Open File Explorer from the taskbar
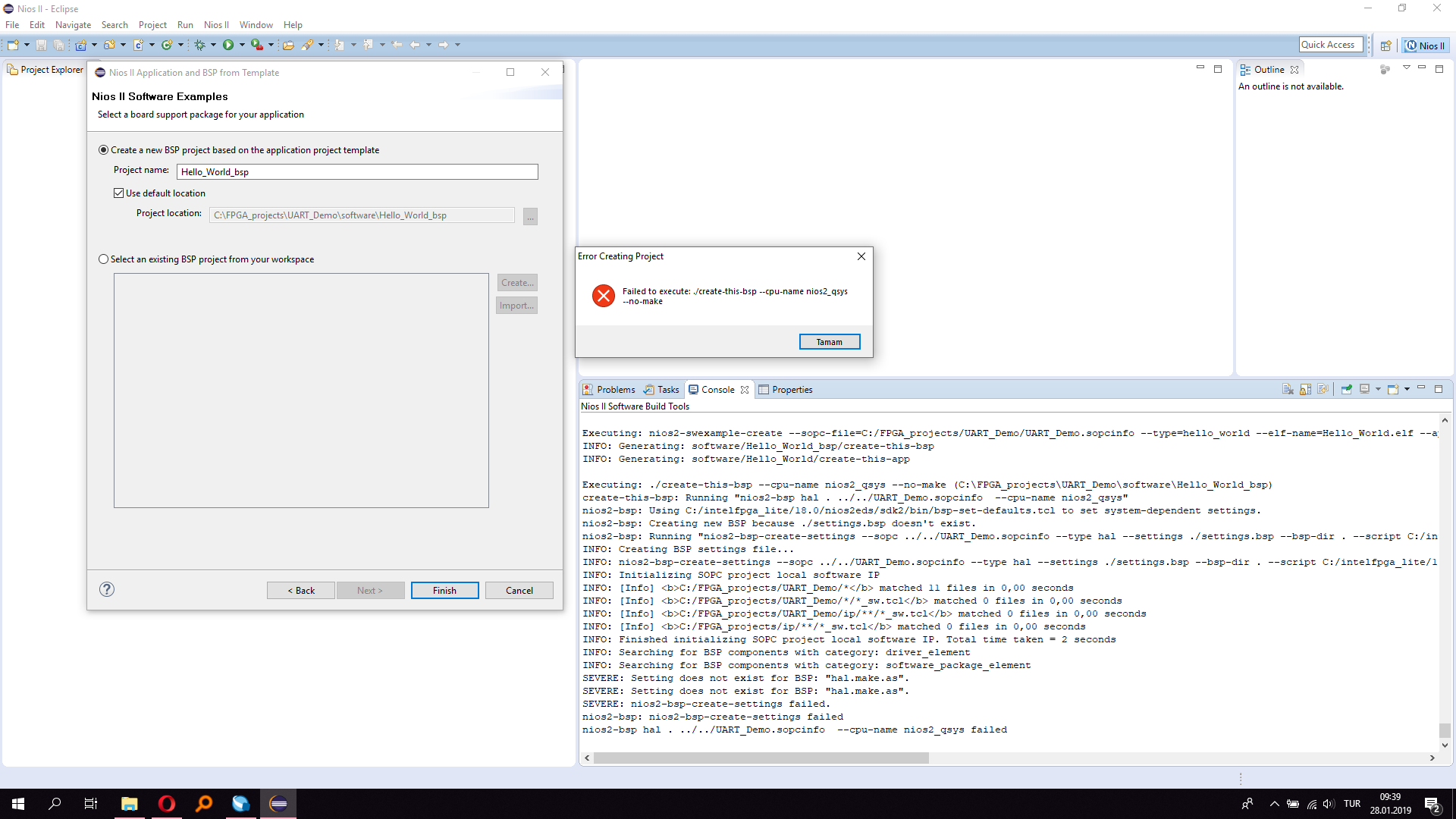Viewport: 1456px width, 819px height. (x=130, y=804)
